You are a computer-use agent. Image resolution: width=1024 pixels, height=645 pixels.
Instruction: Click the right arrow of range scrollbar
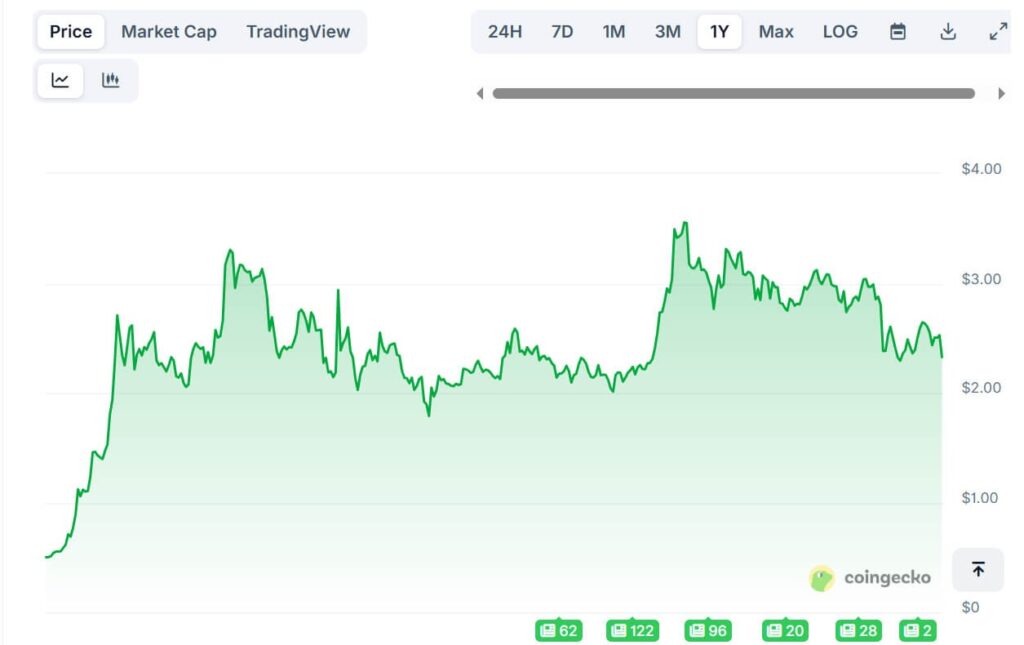click(1001, 94)
